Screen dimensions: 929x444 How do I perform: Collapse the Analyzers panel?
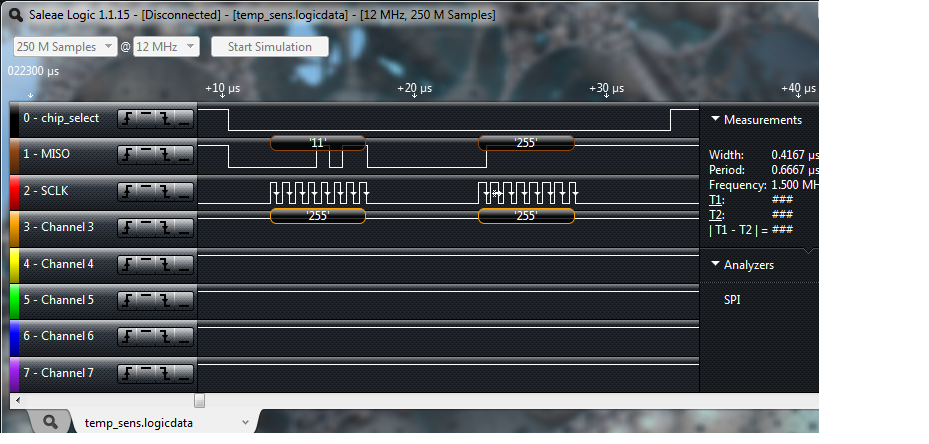(715, 264)
